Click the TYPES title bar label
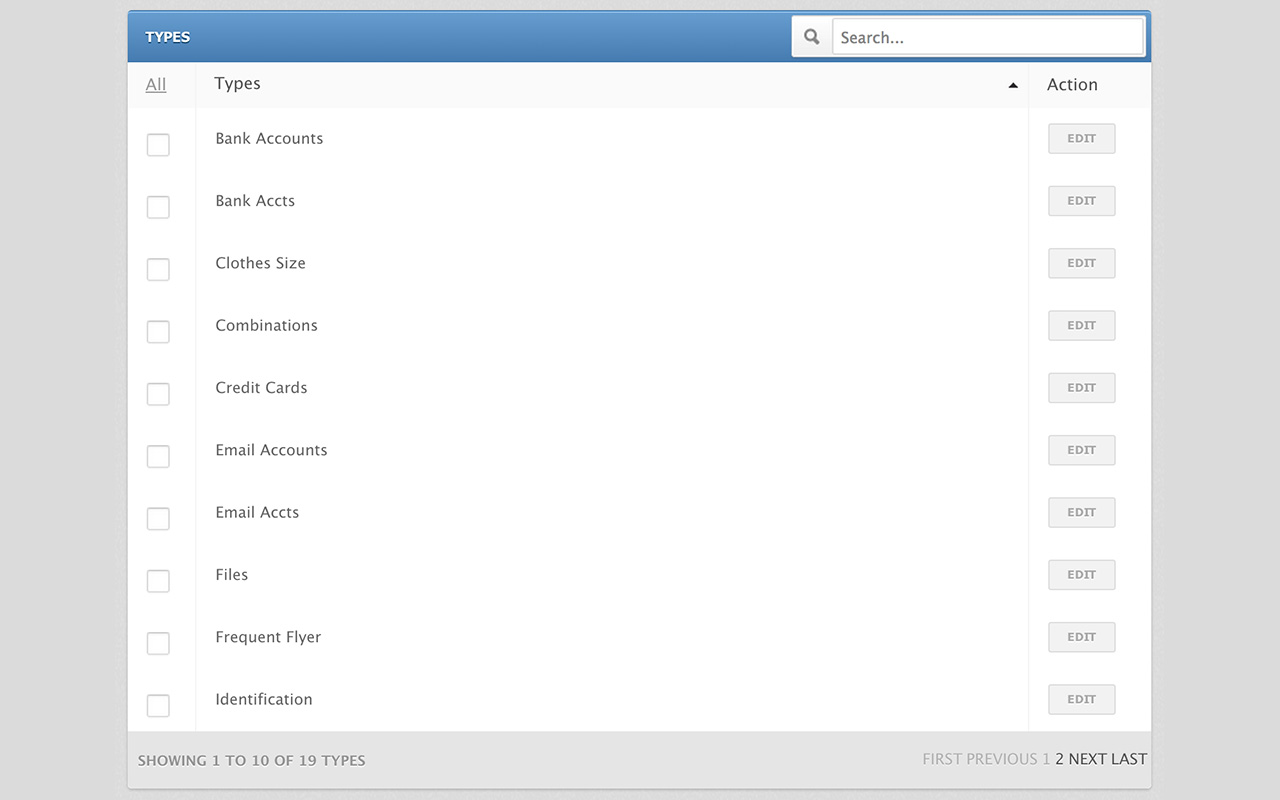 click(167, 37)
